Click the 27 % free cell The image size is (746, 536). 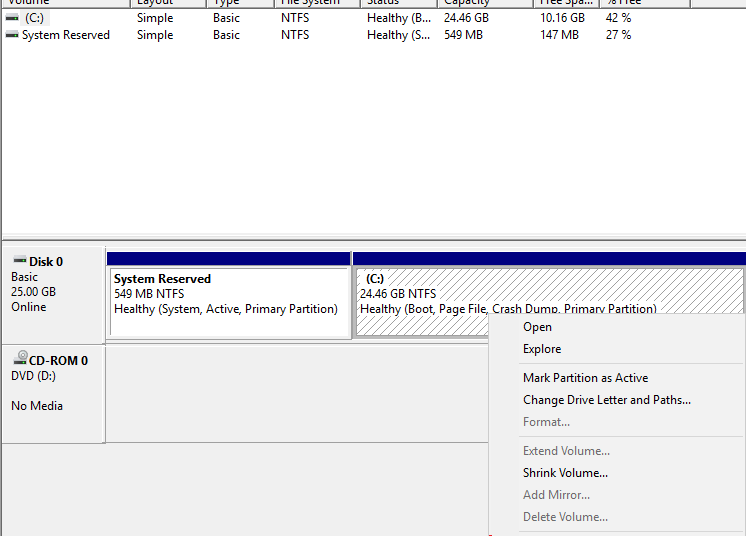(618, 35)
